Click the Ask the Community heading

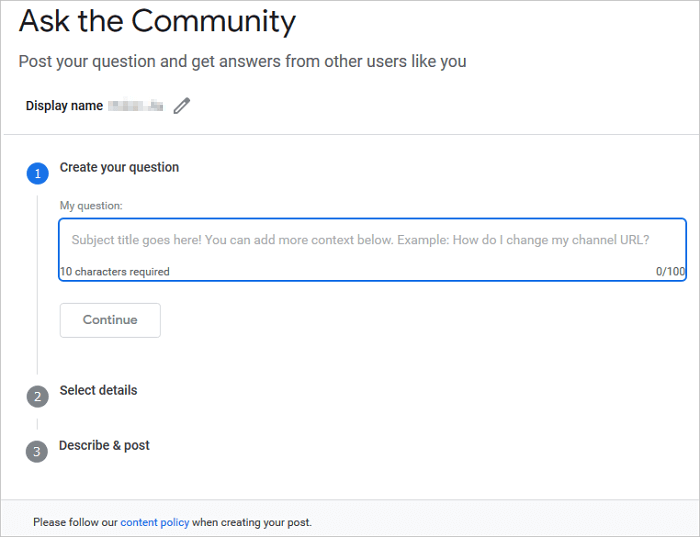[x=157, y=21]
